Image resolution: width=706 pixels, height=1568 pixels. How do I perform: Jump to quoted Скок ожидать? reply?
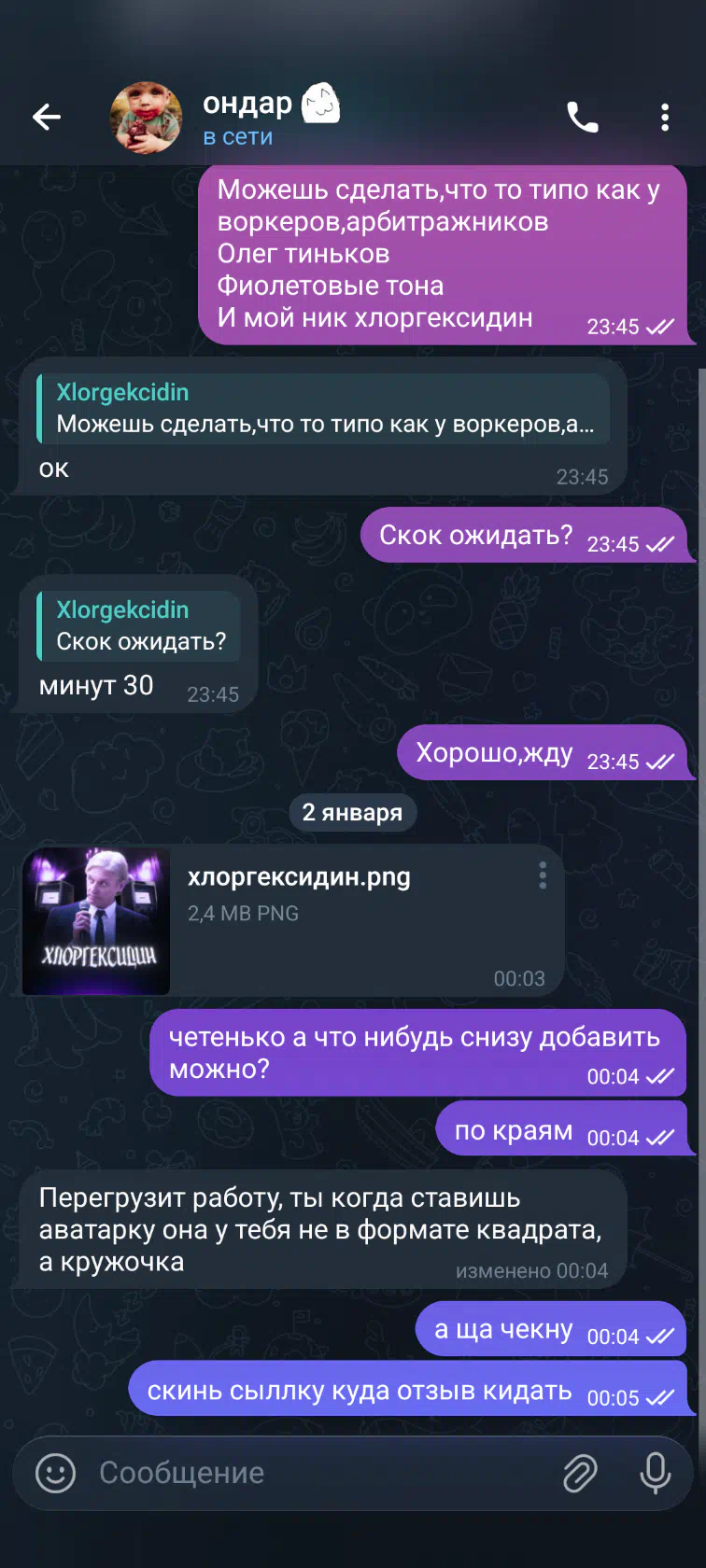point(139,625)
